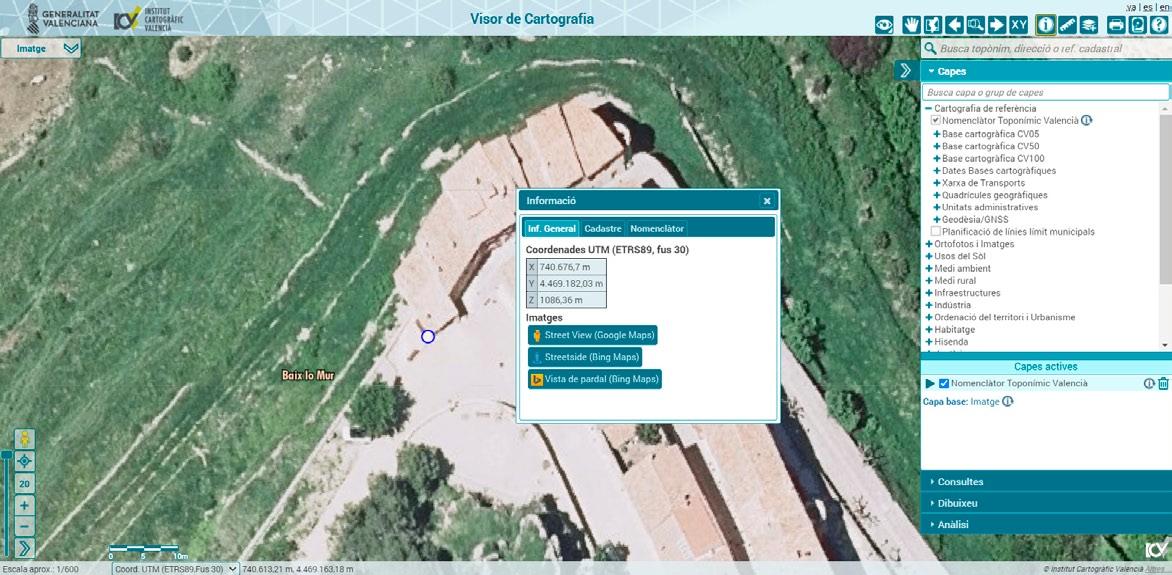The height and width of the screenshot is (575, 1172).
Task: Switch language to 'va'
Action: 1131,7
